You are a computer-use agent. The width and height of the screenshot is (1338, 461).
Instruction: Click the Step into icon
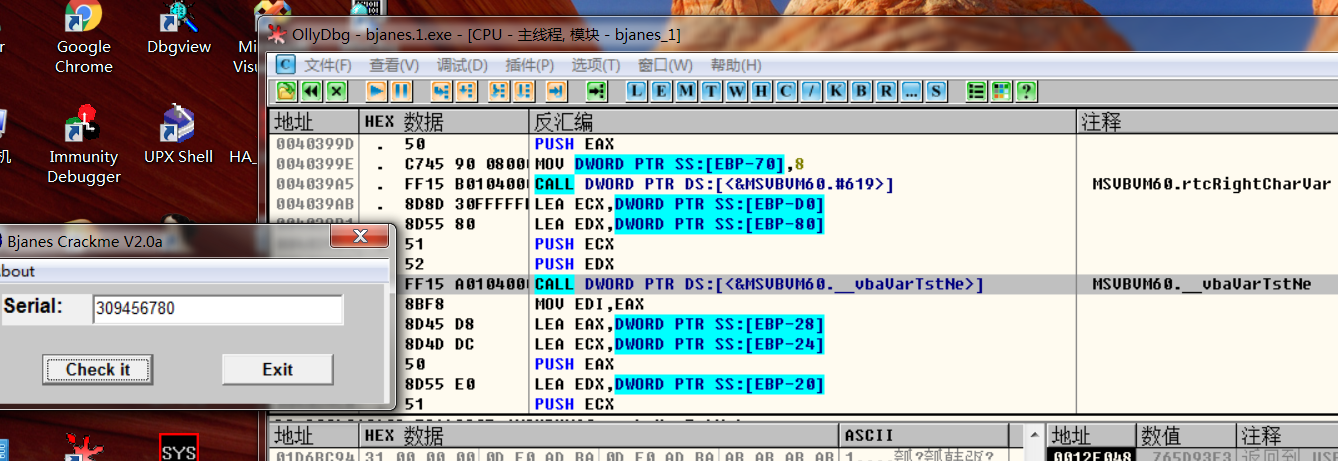[441, 92]
